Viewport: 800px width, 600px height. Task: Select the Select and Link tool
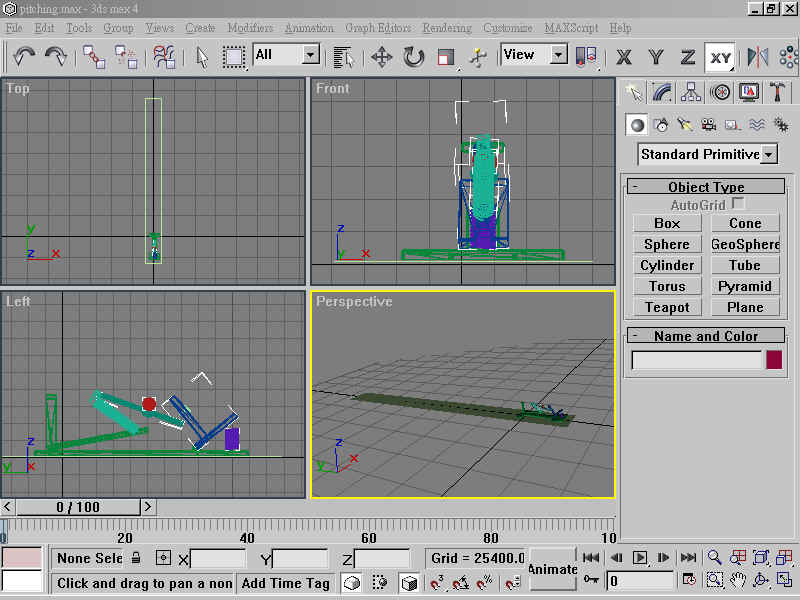(94, 57)
